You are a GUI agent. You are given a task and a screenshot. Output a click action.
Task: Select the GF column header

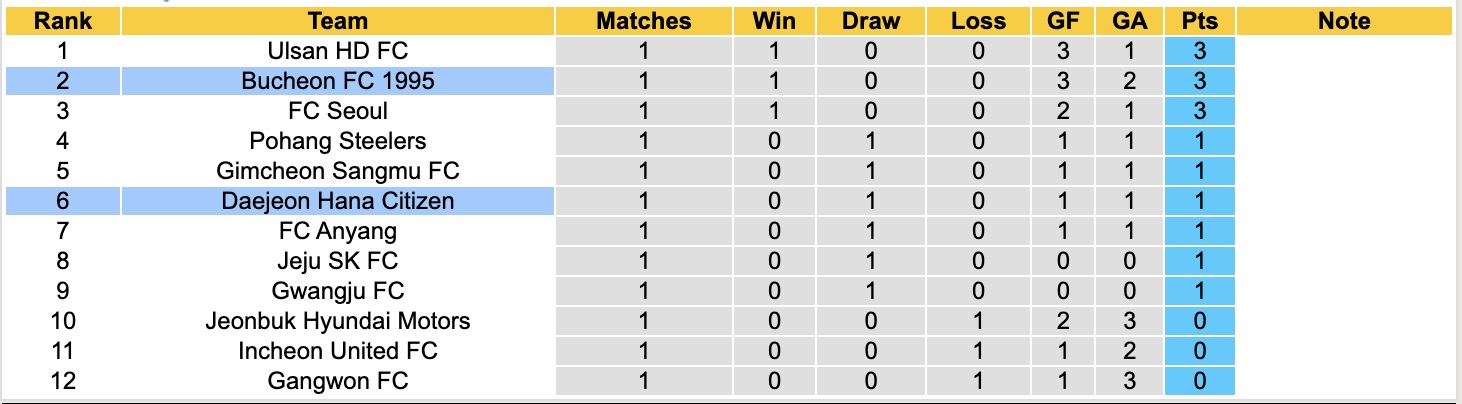(1063, 21)
